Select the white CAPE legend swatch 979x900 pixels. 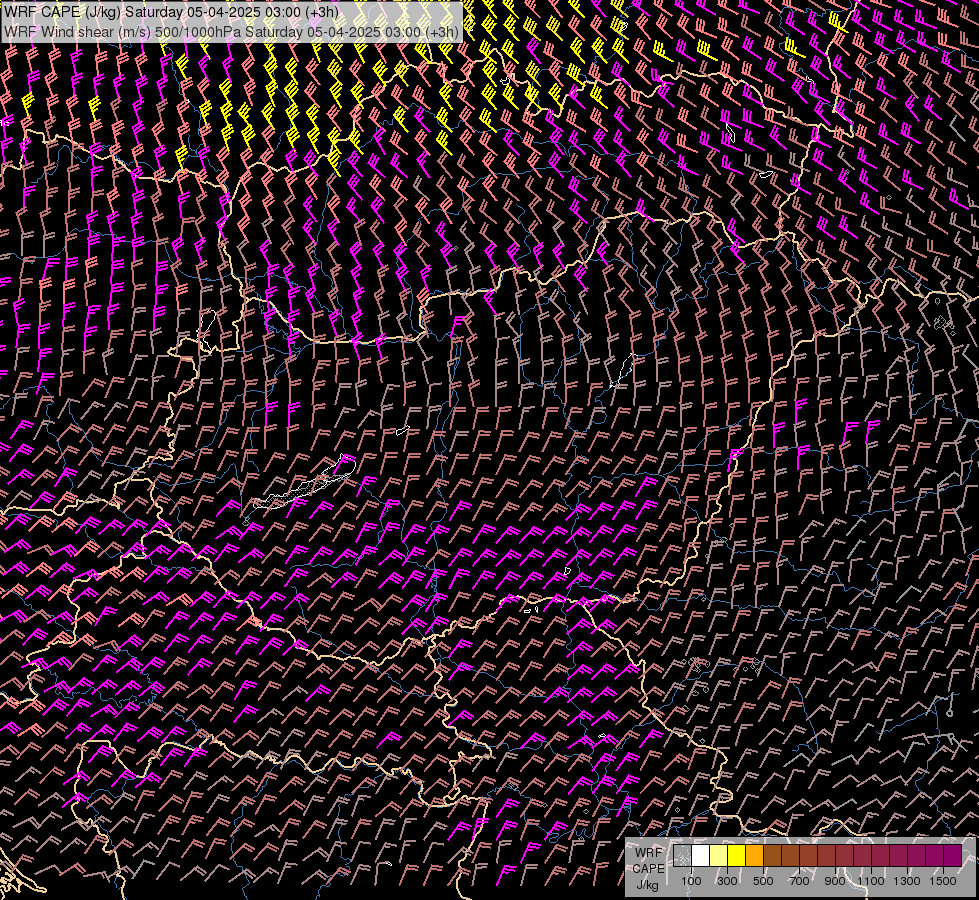click(701, 856)
